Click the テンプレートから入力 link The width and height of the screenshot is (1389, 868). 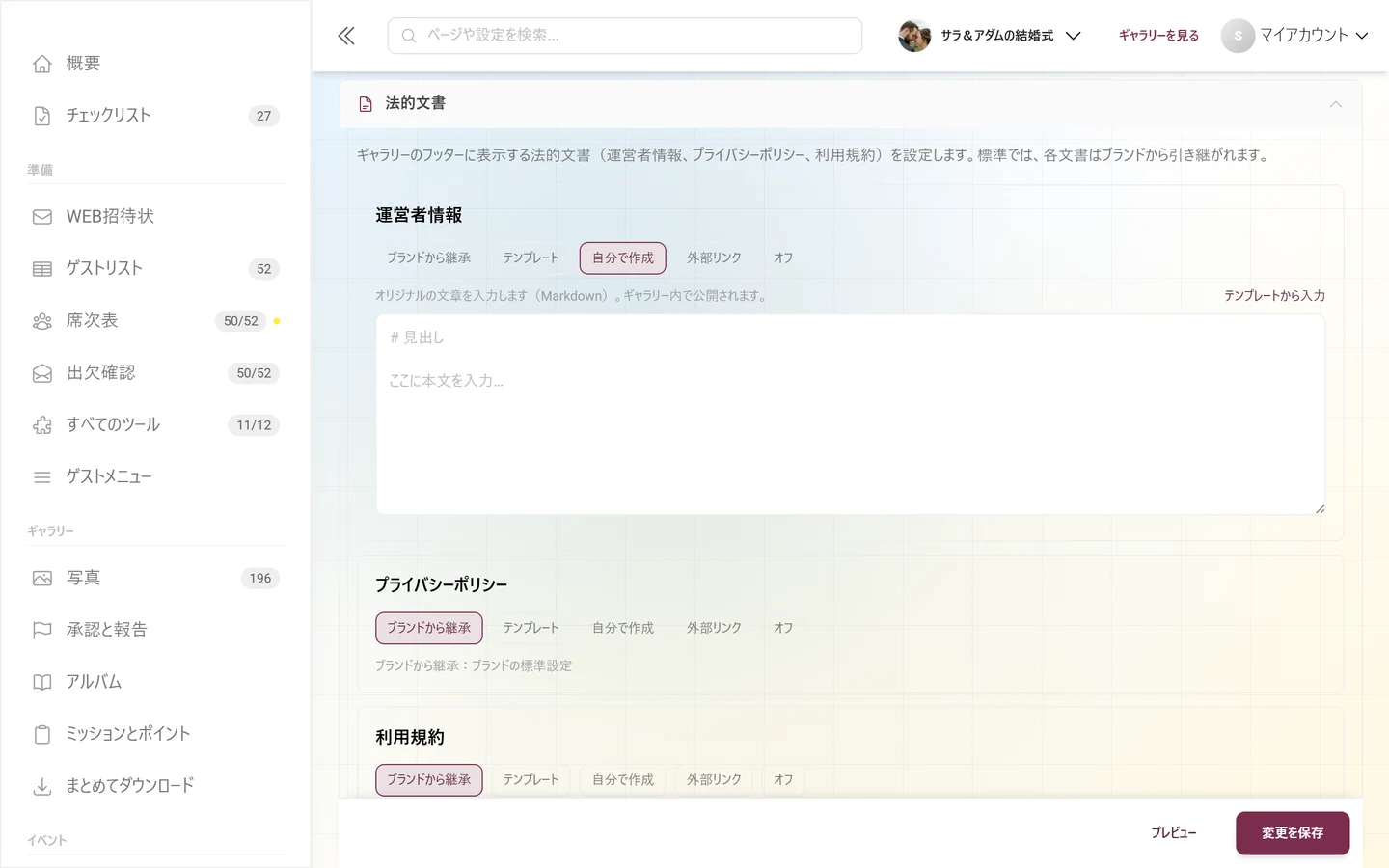1274,296
